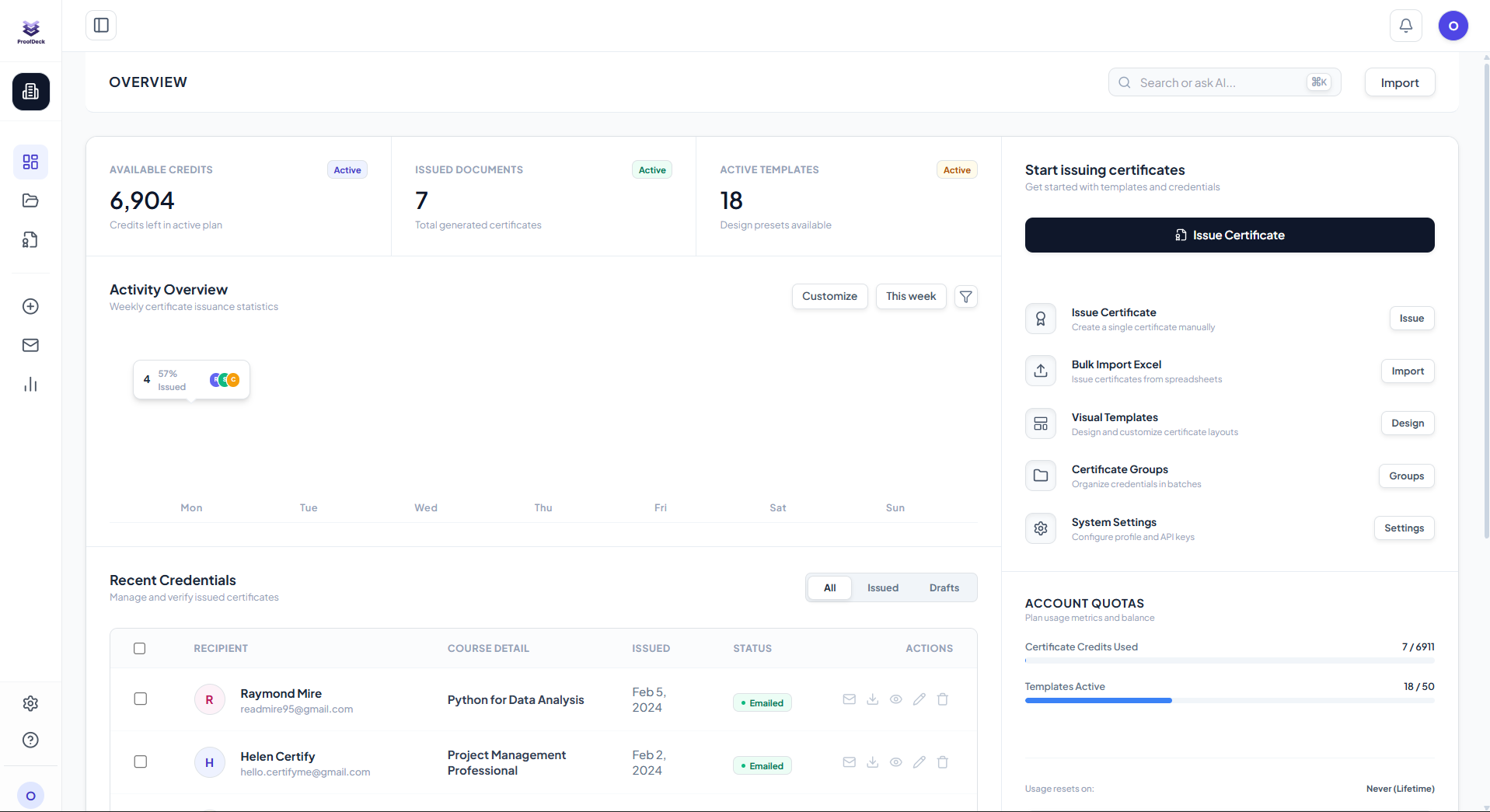Click the filter funnel icon in Activity Overview
This screenshot has height=812, width=1490.
coord(966,297)
